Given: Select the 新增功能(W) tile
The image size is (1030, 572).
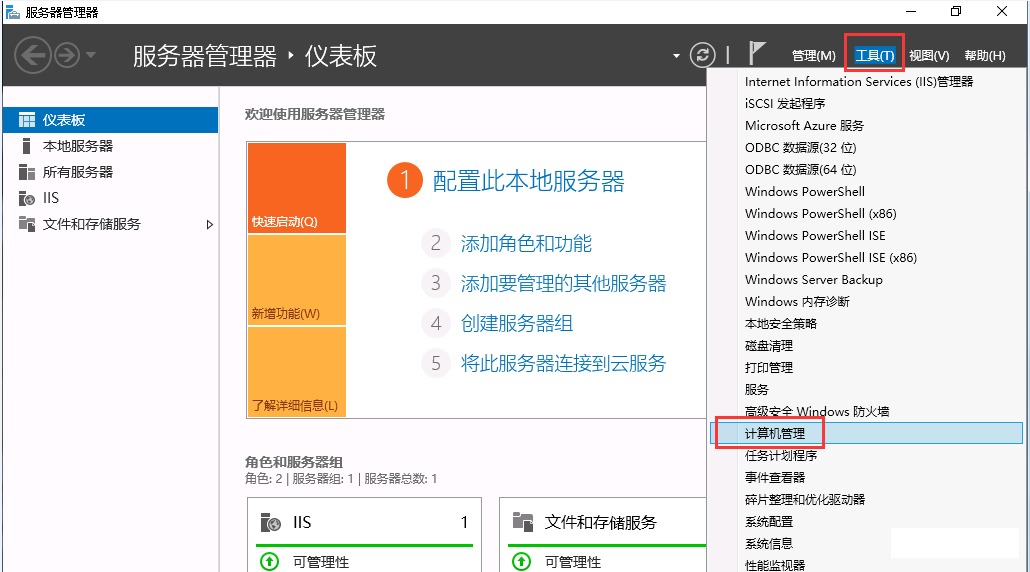Looking at the screenshot, I should tap(296, 280).
